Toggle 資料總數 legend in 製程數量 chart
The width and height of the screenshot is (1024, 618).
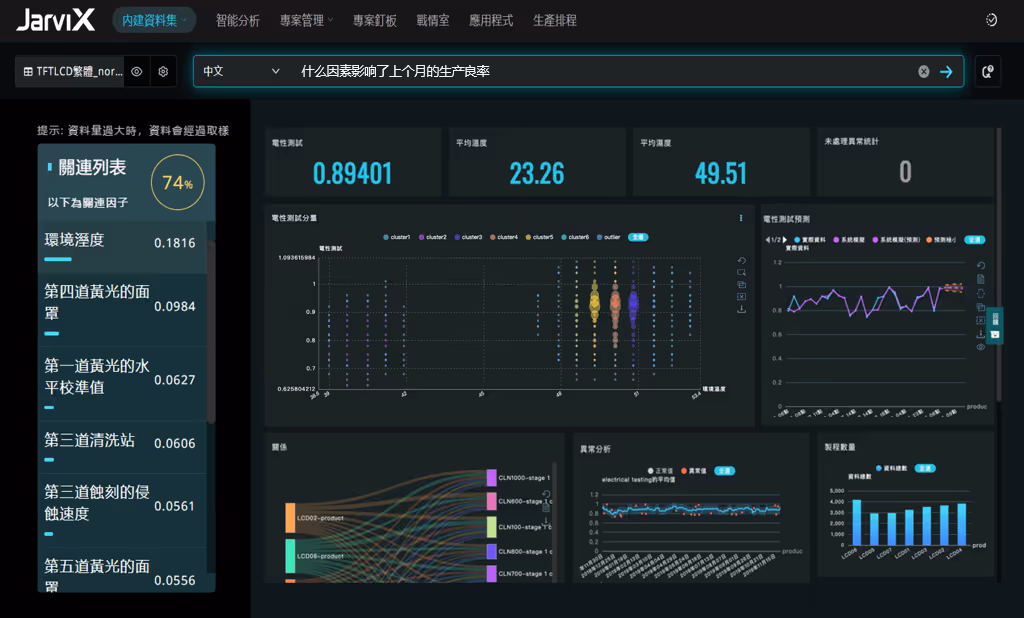pyautogui.click(x=891, y=468)
